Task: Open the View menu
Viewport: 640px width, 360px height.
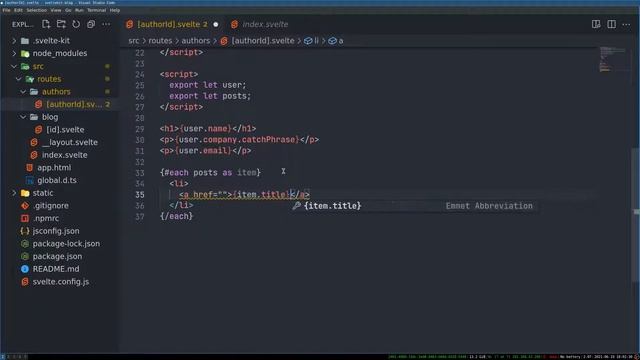Action: tap(56, 10)
